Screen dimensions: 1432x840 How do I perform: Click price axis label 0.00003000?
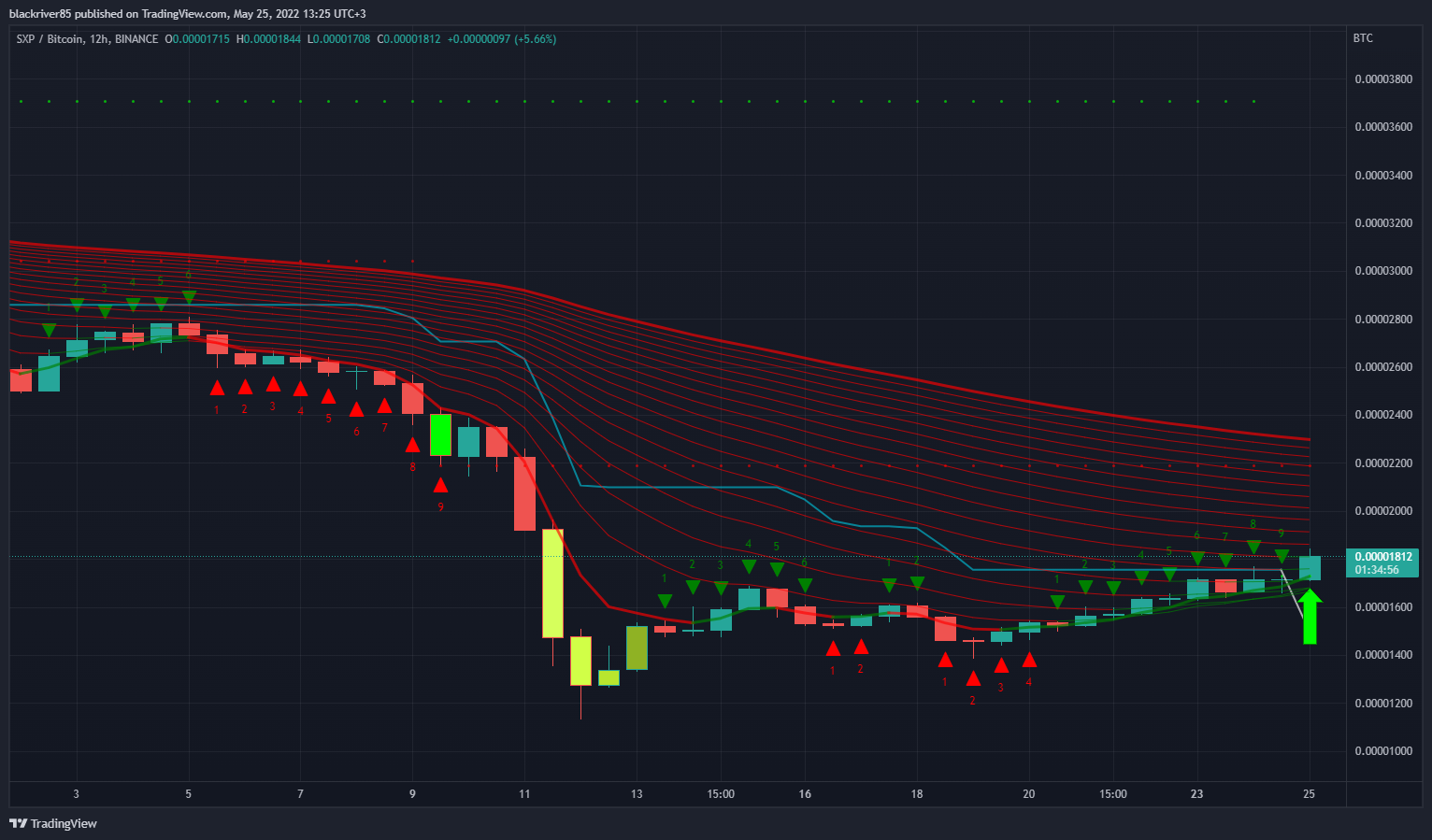pyautogui.click(x=1383, y=271)
